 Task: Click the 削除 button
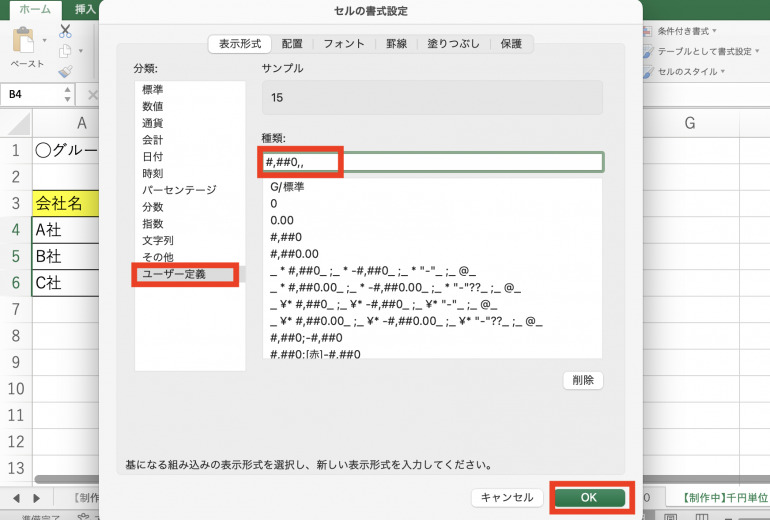pyautogui.click(x=583, y=380)
